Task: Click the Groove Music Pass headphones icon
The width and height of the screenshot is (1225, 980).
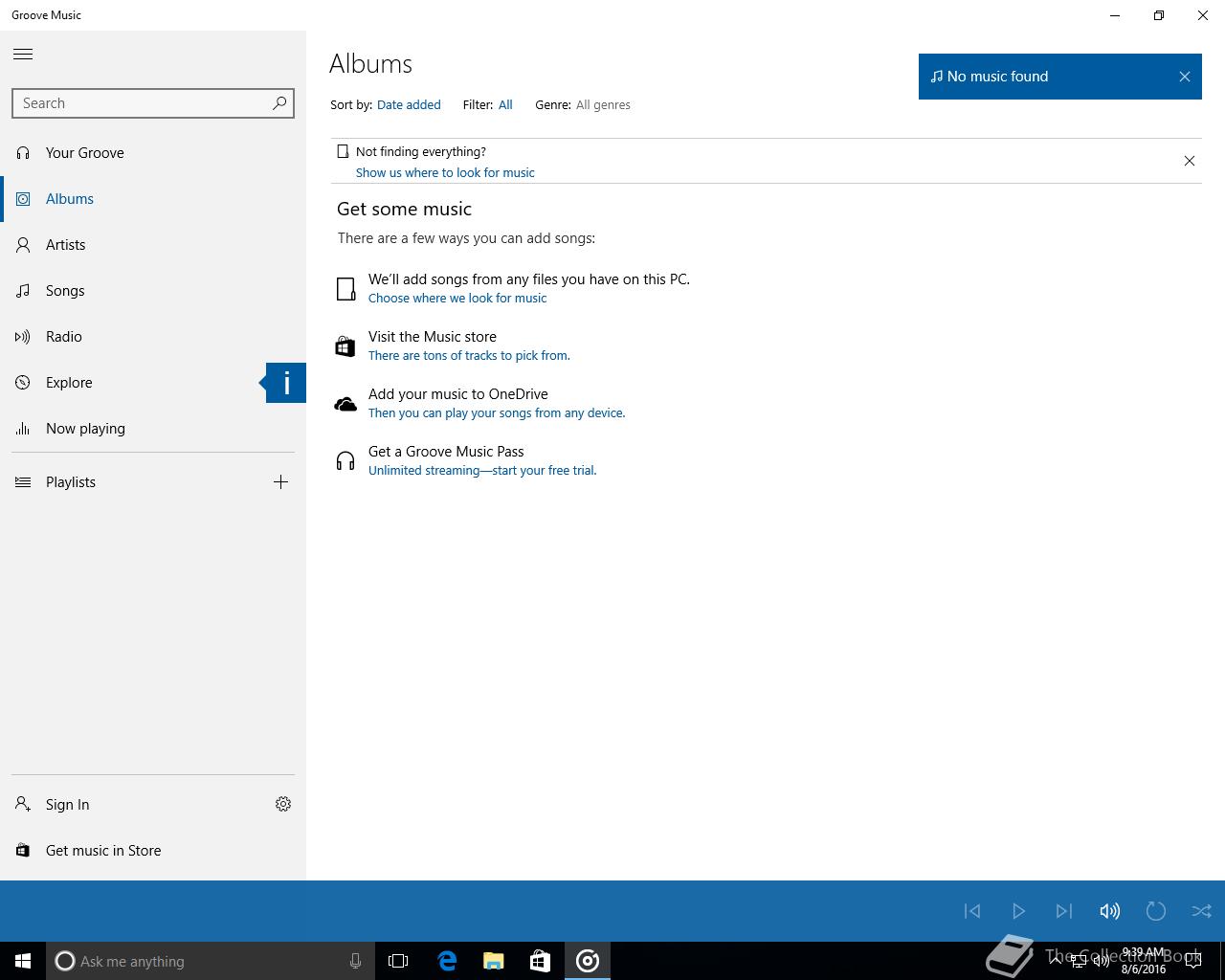Action: (x=345, y=462)
